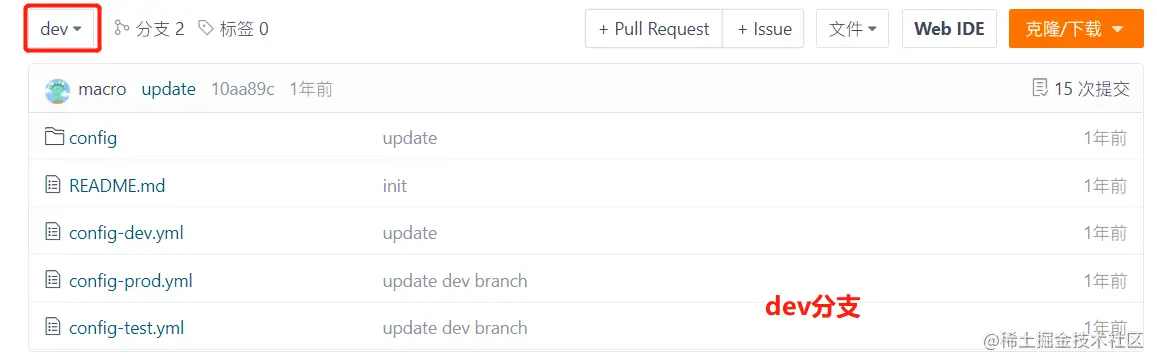1157x364 pixels.
Task: Click the branch icon next to 分支 2
Action: coord(122,28)
